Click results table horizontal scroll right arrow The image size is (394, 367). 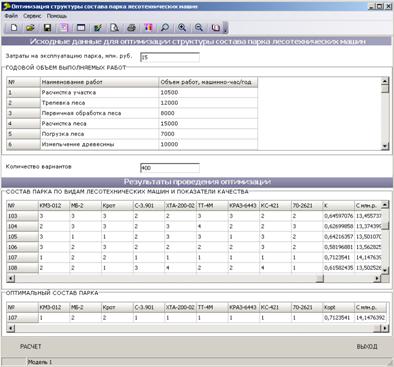coord(377,278)
